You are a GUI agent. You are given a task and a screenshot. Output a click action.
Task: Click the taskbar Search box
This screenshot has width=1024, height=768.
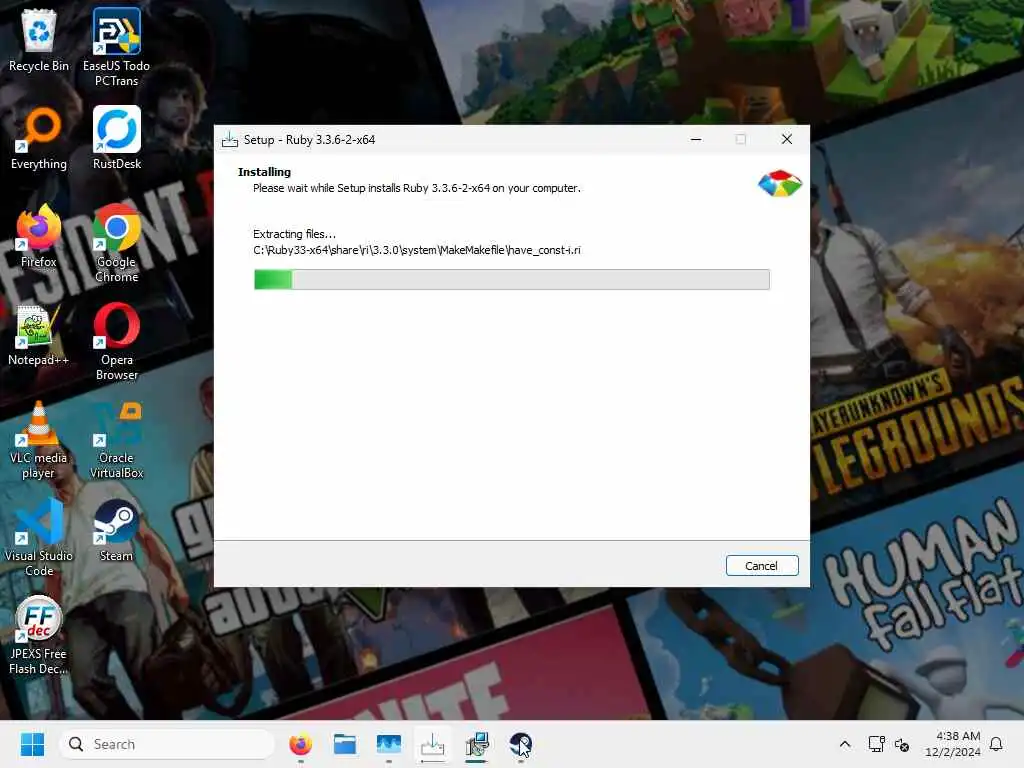(x=167, y=744)
